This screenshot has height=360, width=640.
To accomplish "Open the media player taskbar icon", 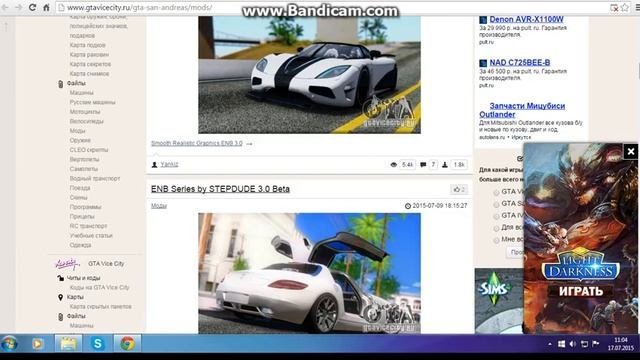I will (38, 344).
